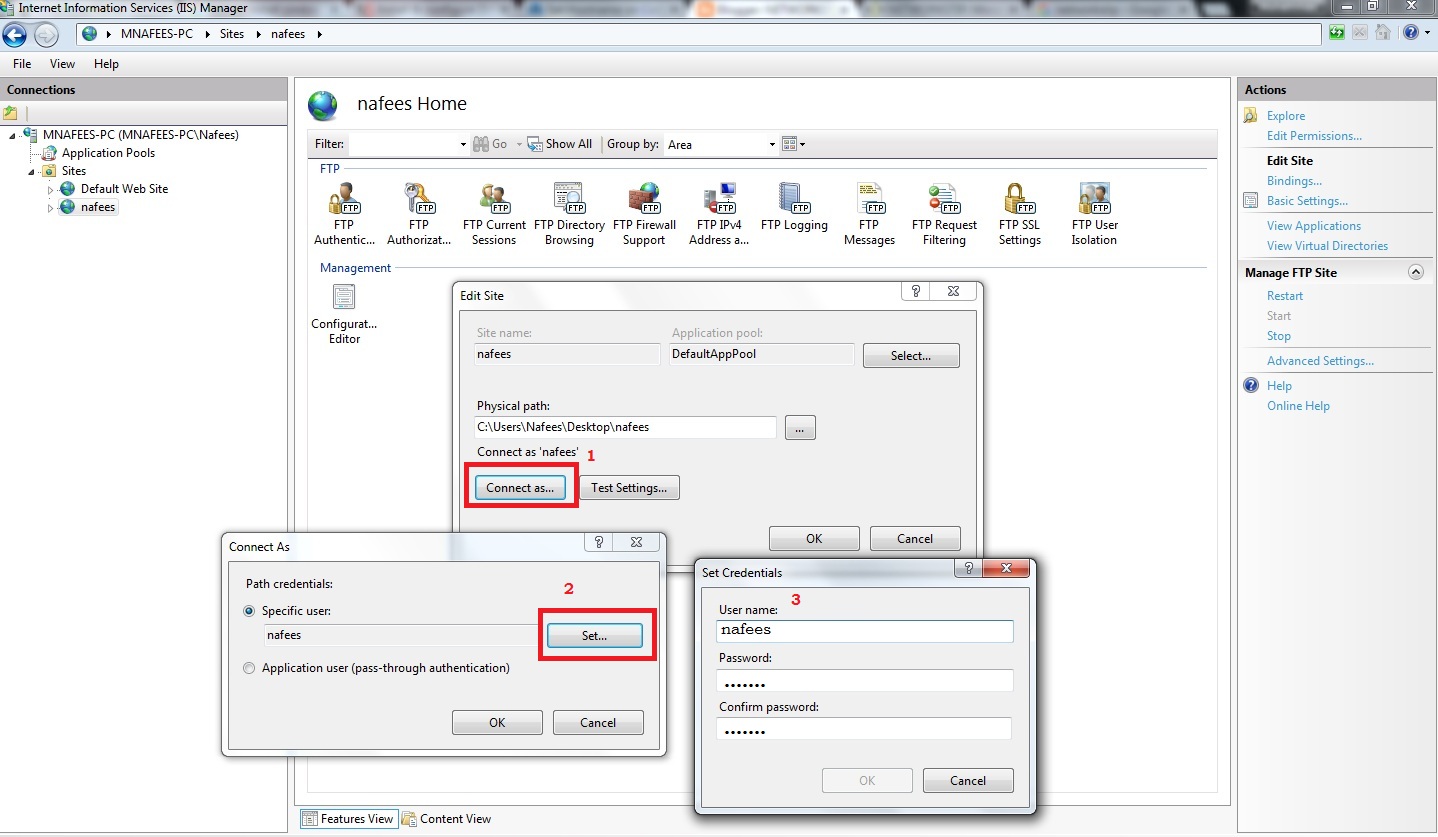Click the Forward navigation arrow

tap(46, 34)
